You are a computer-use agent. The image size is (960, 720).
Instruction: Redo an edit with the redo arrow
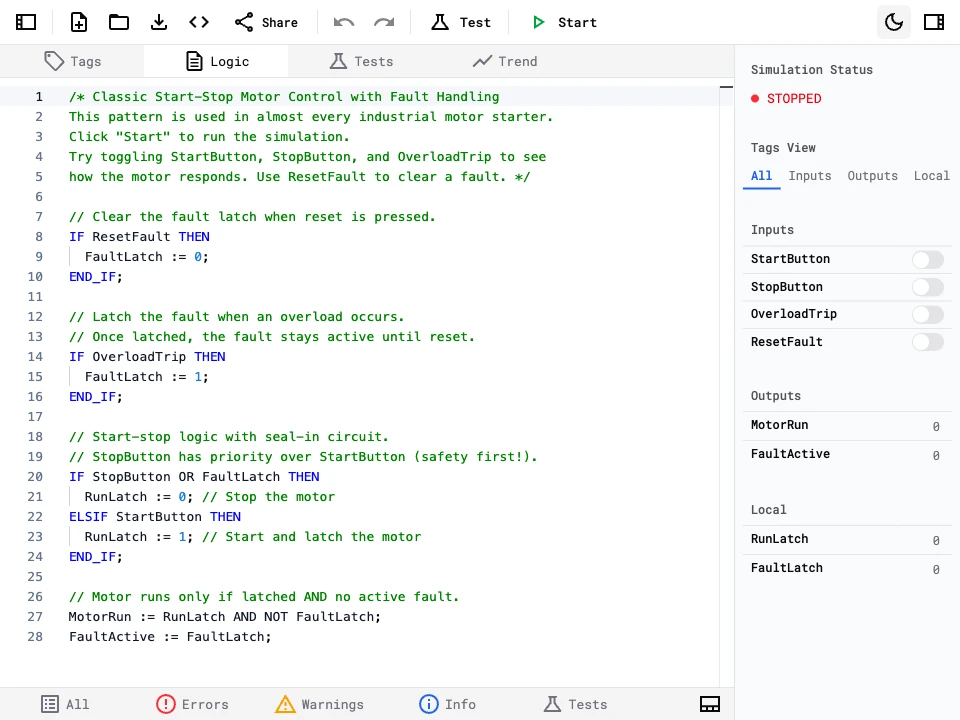point(383,21)
